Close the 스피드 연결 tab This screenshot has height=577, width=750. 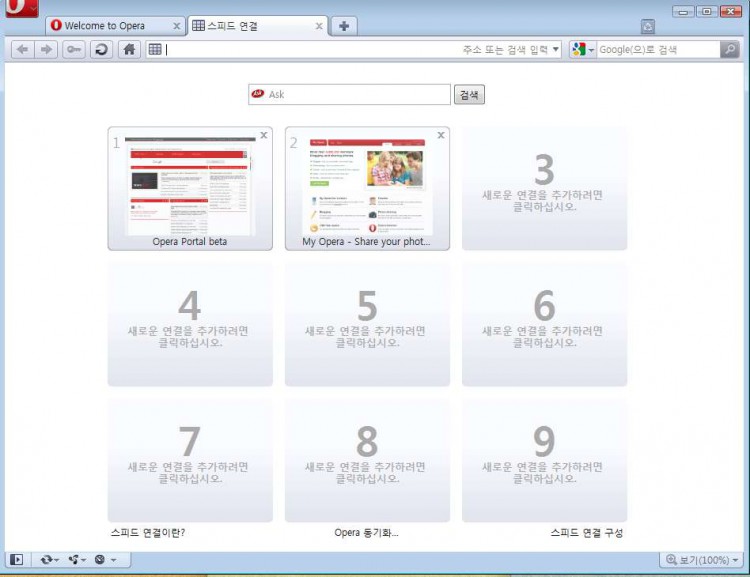(x=319, y=26)
